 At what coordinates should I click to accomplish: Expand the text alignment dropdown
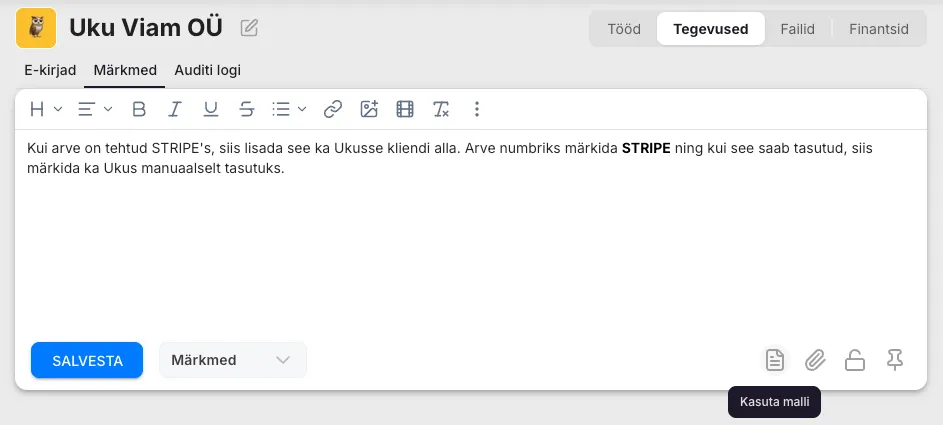tap(95, 109)
